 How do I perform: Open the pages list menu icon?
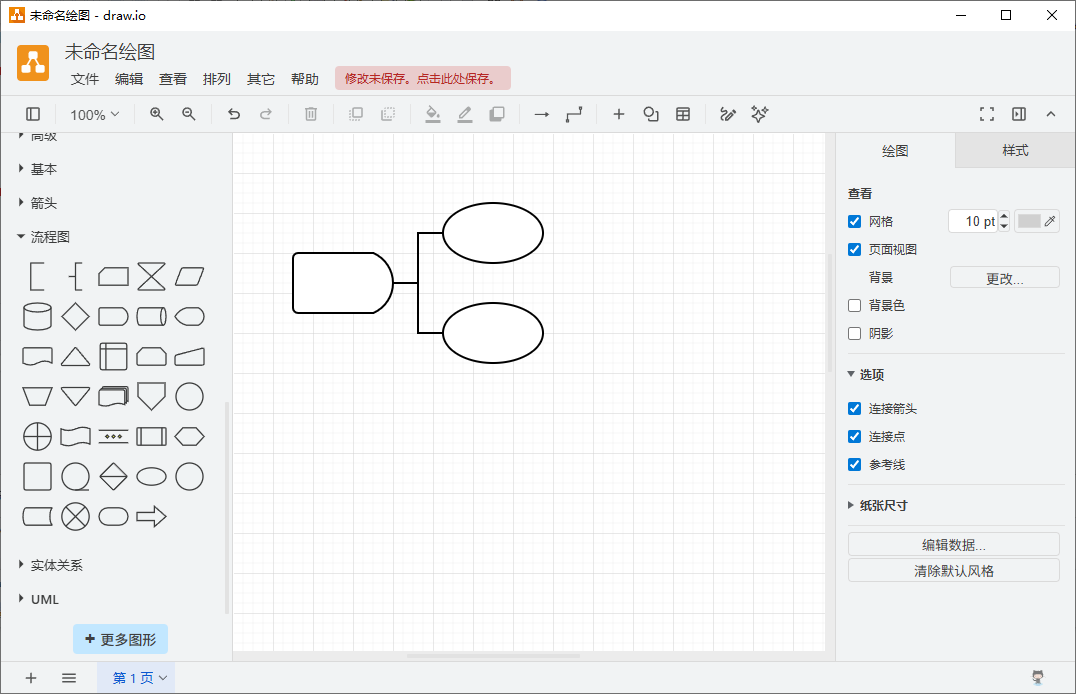click(69, 678)
